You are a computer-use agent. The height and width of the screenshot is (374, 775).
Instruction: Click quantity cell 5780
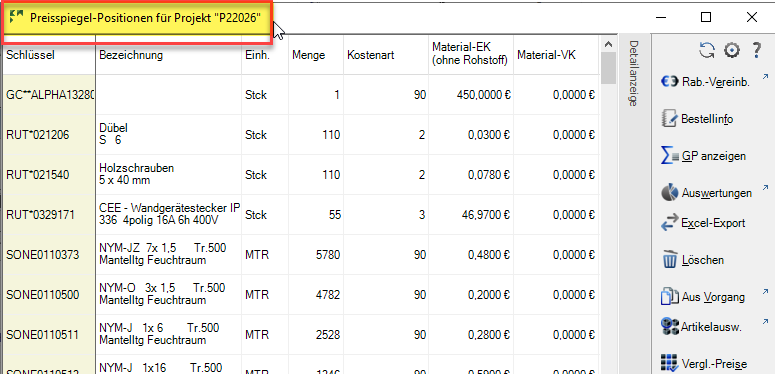click(x=316, y=255)
